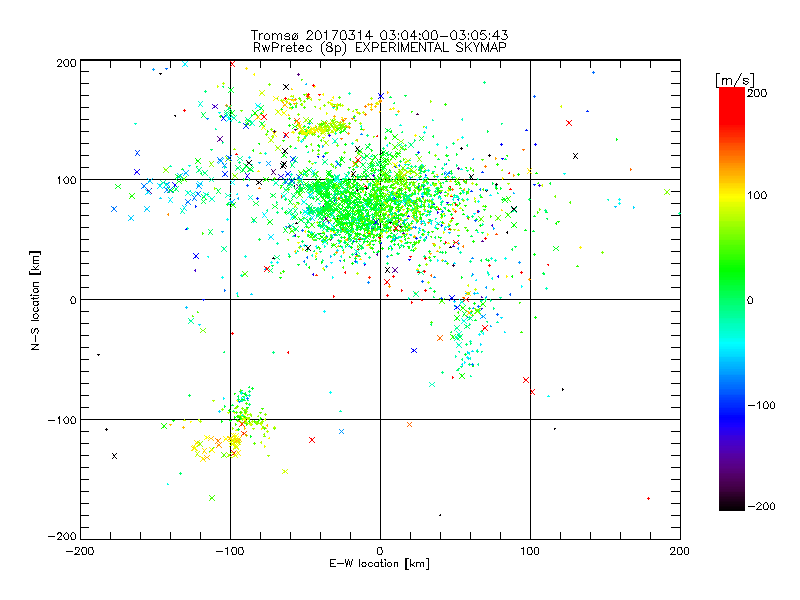The height and width of the screenshot is (600, 800).
Task: Click the y-axis tick label '0'
Action: [x=73, y=300]
